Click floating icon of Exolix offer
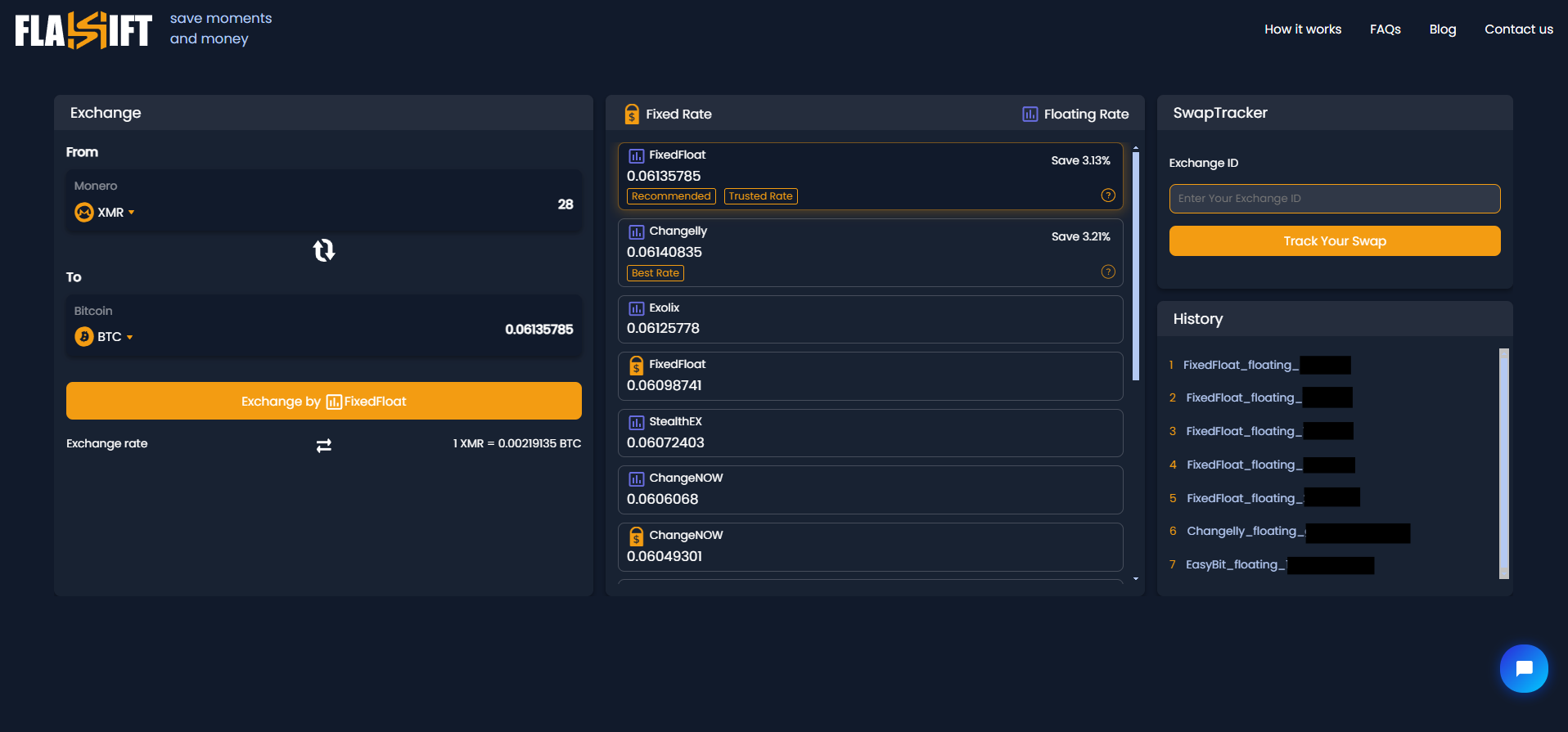 coord(636,308)
